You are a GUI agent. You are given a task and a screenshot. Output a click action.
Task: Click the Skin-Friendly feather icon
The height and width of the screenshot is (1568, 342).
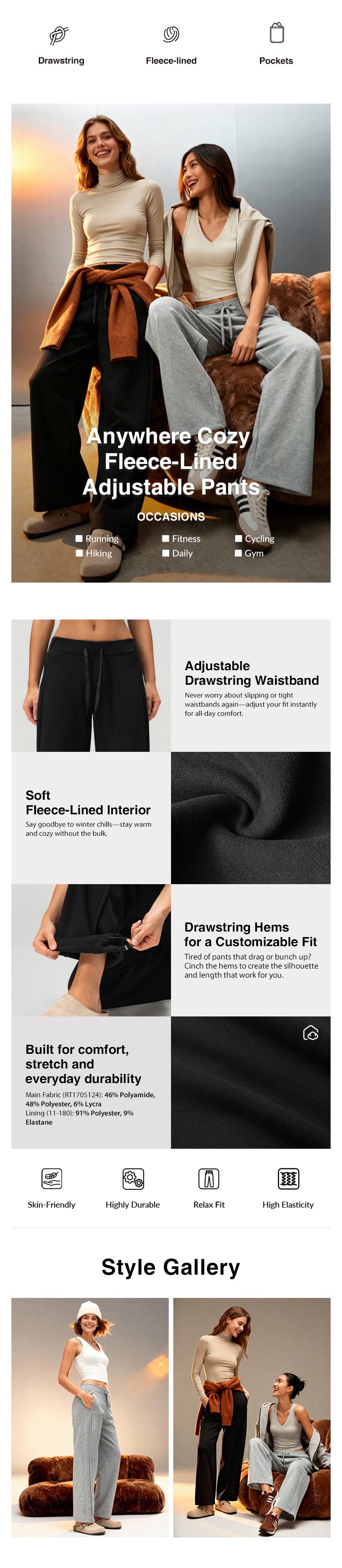click(52, 1179)
